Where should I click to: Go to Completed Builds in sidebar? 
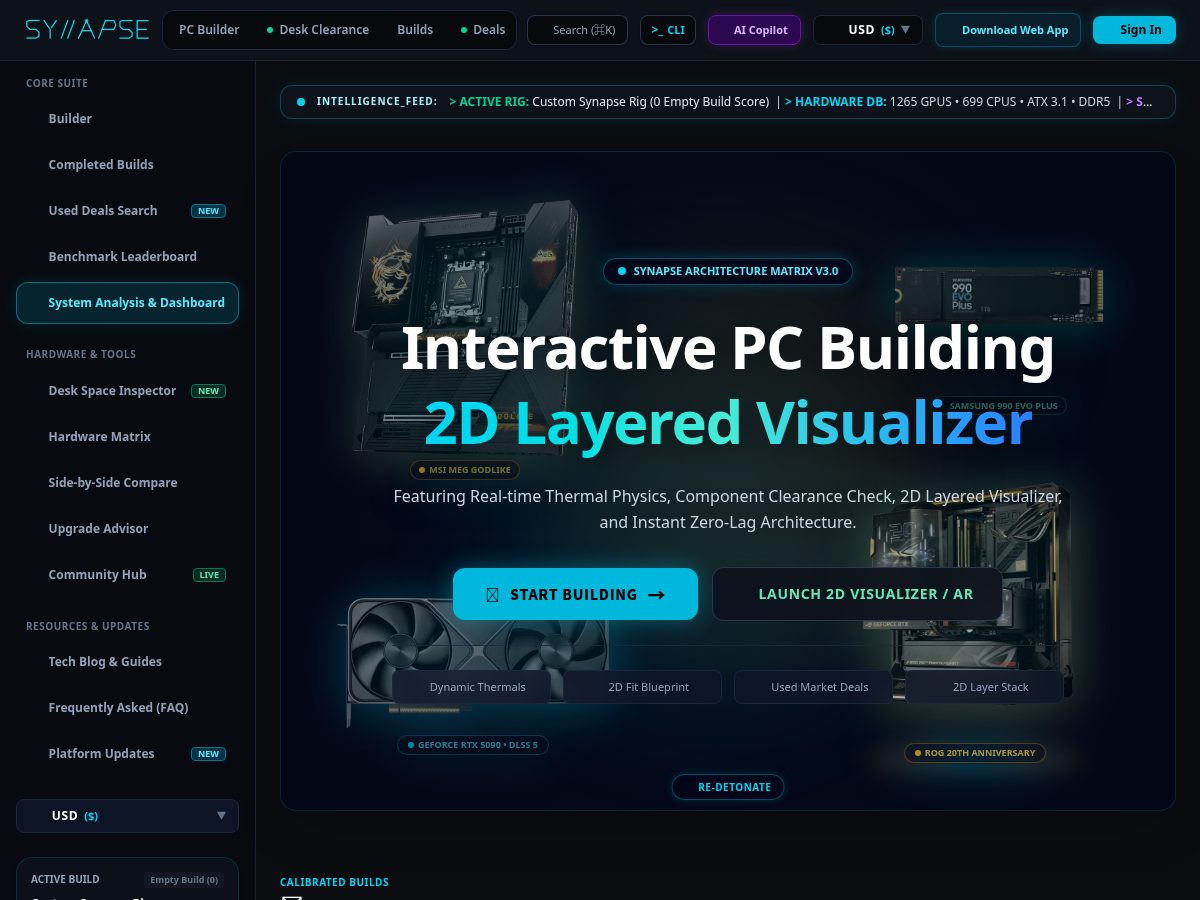point(127,164)
